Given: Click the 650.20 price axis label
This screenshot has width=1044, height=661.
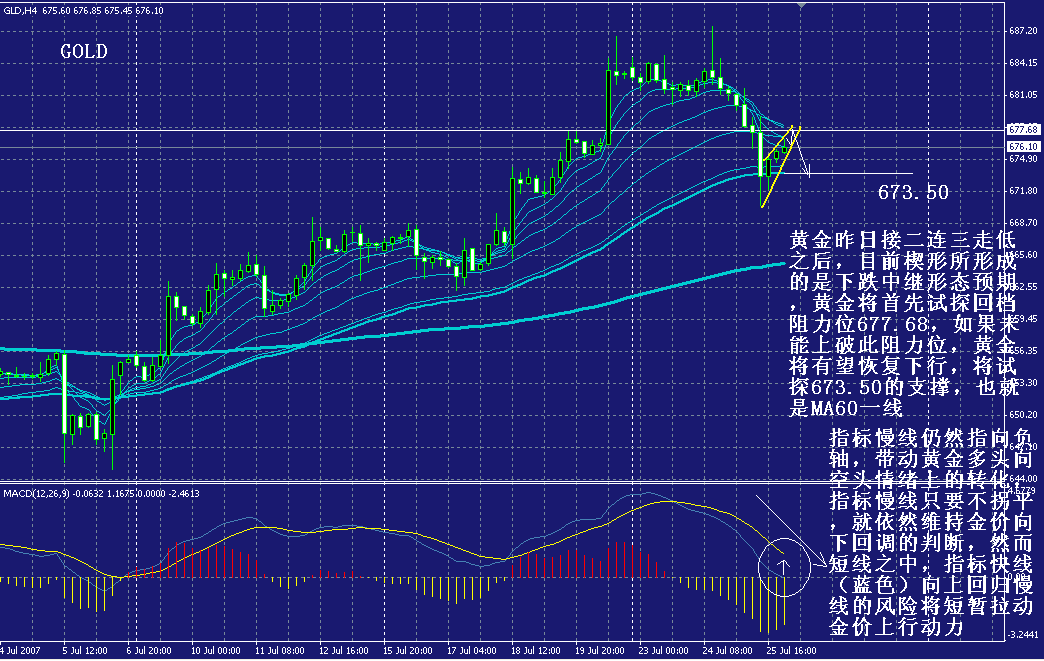Looking at the screenshot, I should [1023, 414].
